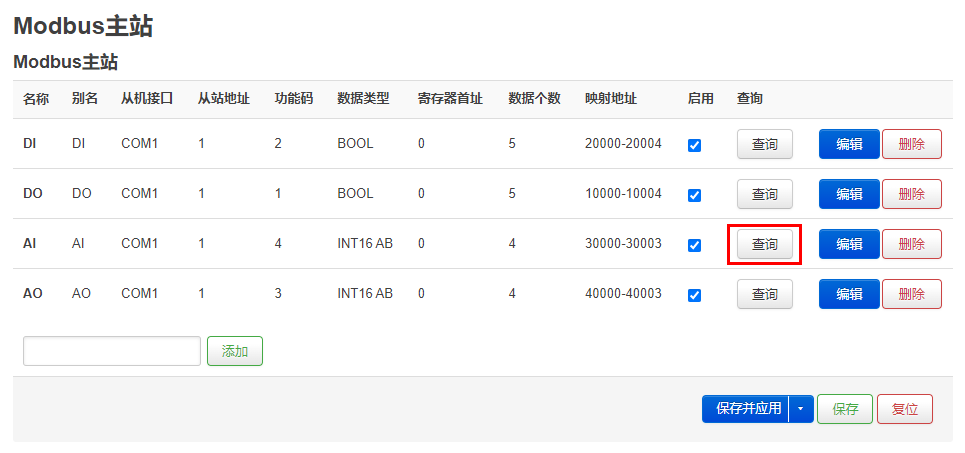The image size is (965, 453).
Task: Click 查询 for the AI row
Action: coord(765,244)
